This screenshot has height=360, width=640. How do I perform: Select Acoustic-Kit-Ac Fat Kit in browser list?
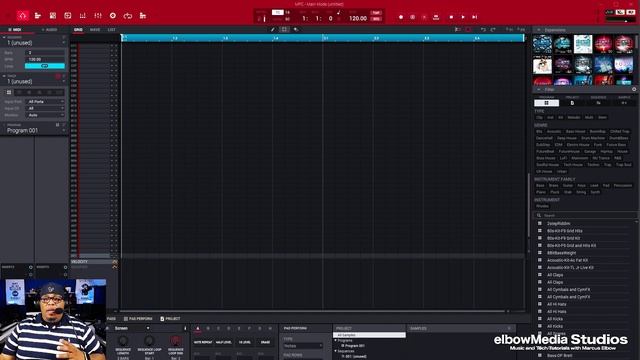coord(568,260)
